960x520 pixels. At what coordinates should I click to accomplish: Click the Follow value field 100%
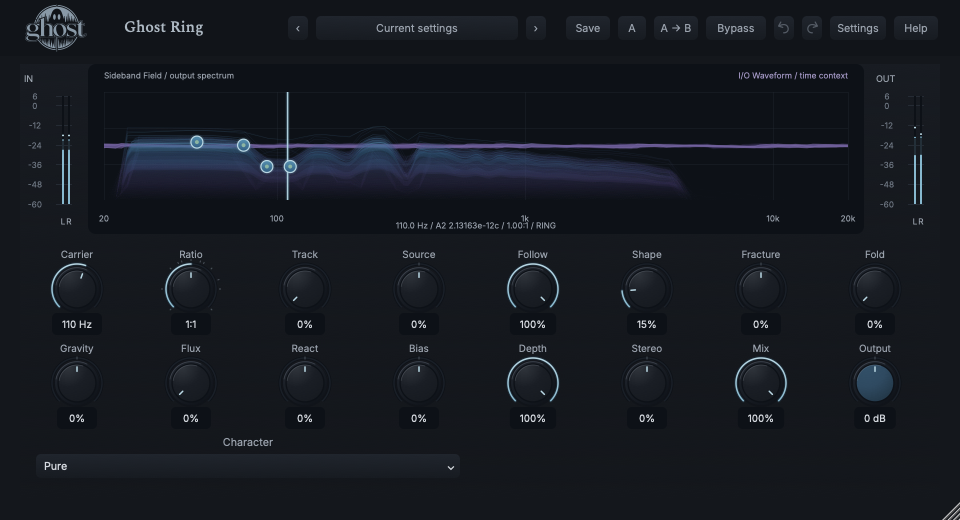(x=533, y=324)
